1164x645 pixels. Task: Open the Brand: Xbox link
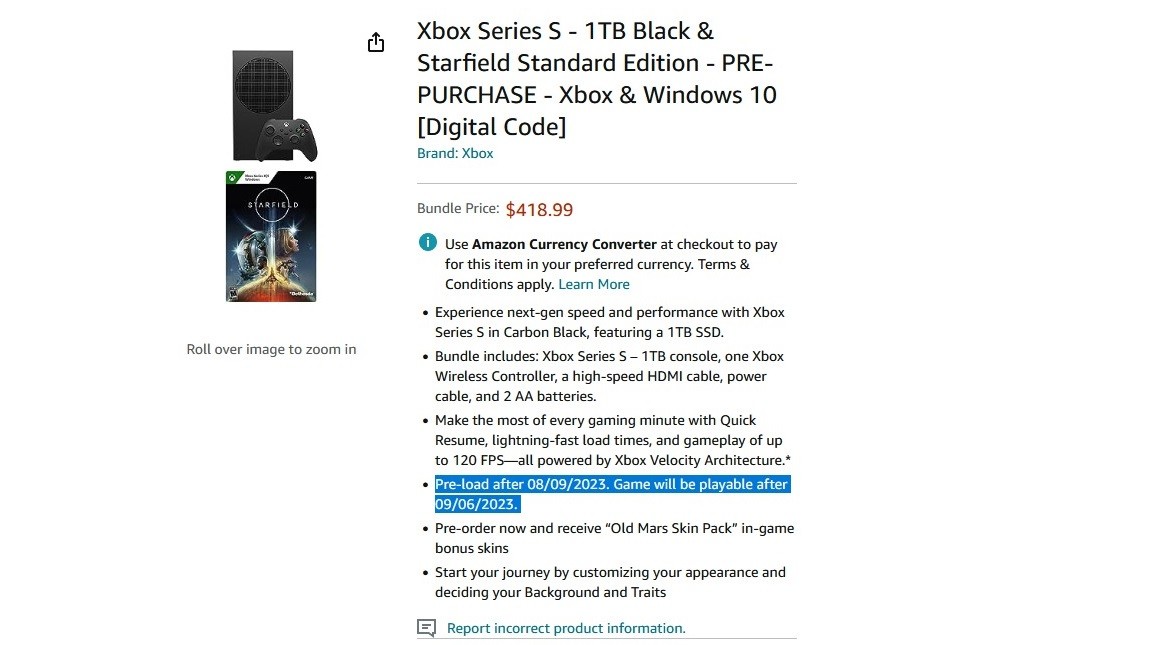coord(455,153)
